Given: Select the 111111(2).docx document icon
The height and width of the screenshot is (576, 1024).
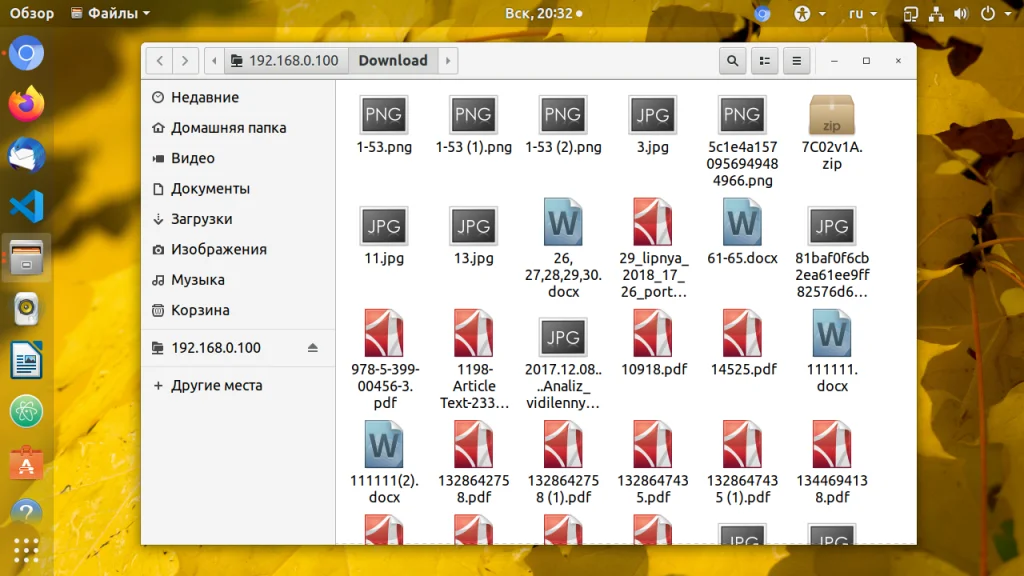Looking at the screenshot, I should pyautogui.click(x=384, y=444).
